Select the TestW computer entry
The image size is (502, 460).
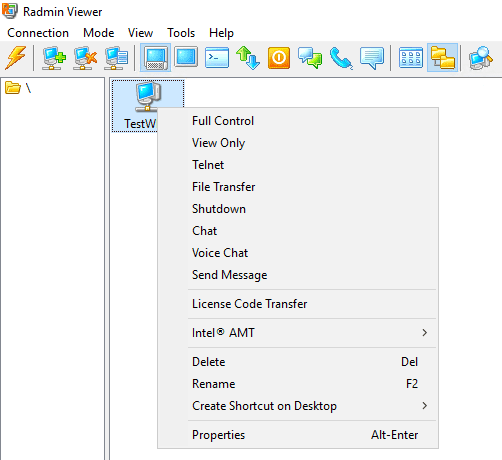click(x=148, y=106)
